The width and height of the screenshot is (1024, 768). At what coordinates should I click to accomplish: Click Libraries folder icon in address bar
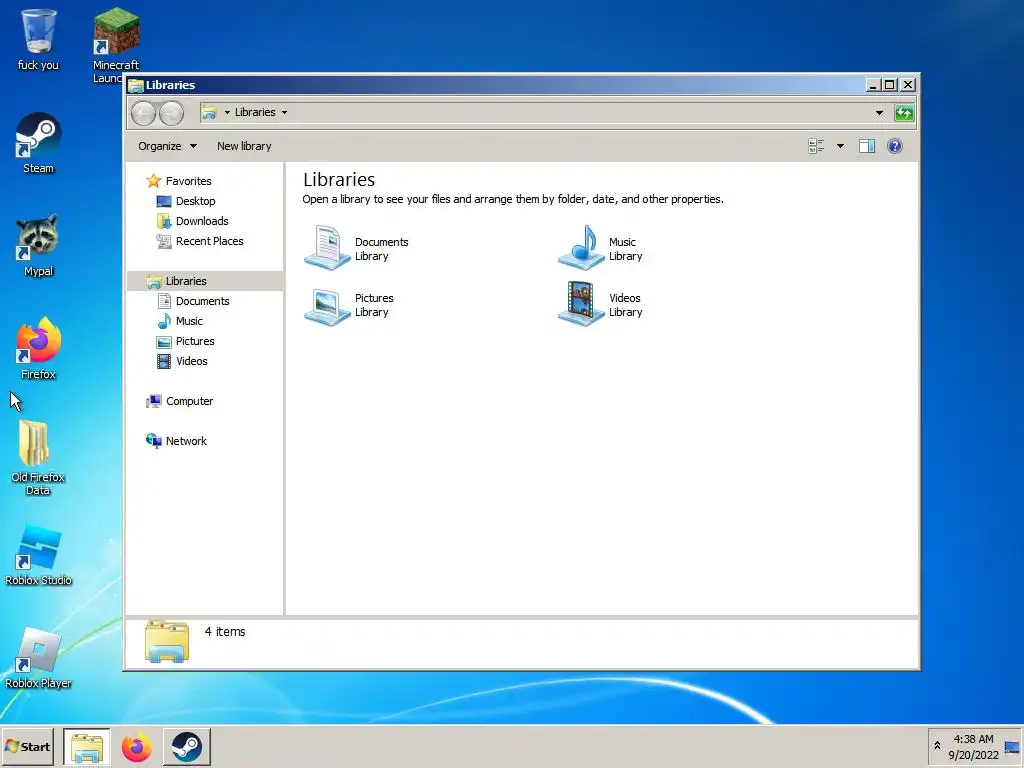(209, 112)
